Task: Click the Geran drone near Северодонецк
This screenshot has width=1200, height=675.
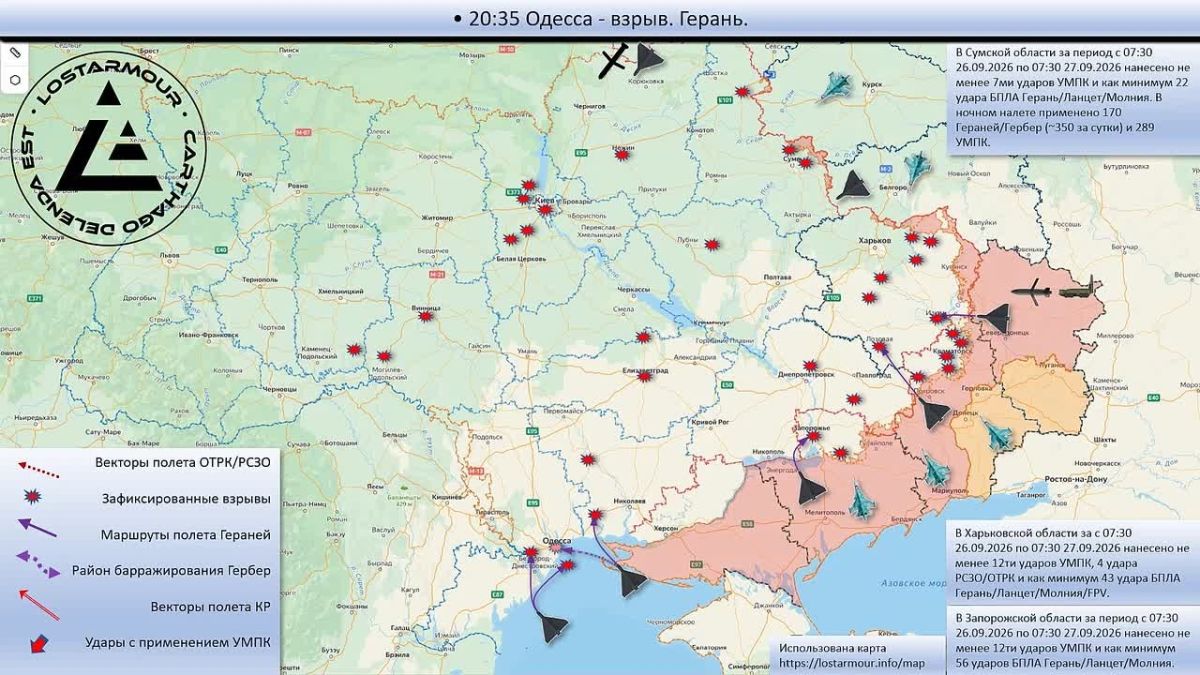Action: (x=993, y=318)
